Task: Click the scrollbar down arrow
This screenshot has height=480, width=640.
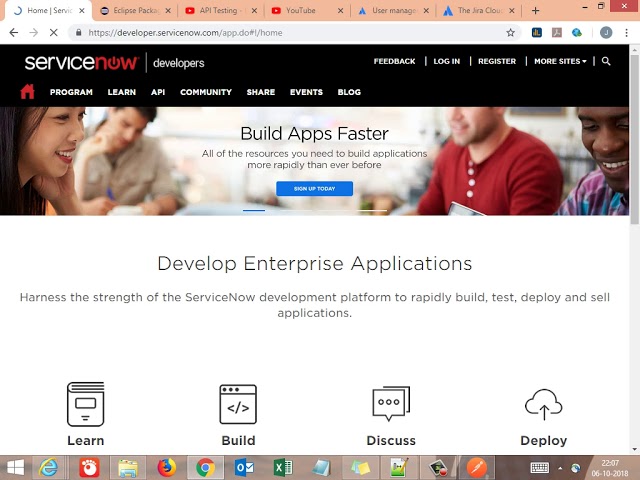Action: (x=634, y=449)
